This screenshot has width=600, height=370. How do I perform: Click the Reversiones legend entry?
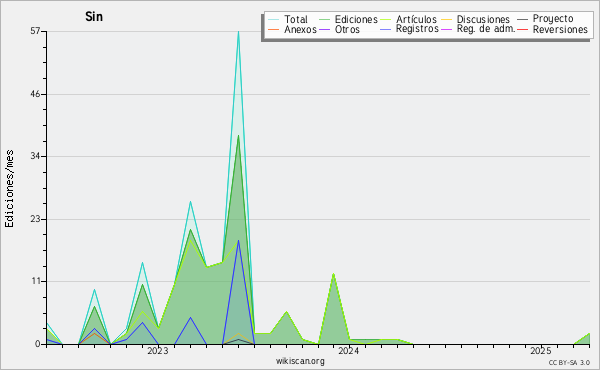coord(560,29)
